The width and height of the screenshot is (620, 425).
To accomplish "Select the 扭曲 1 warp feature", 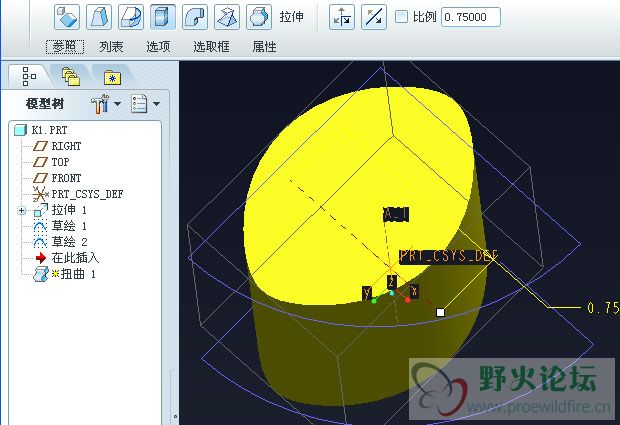I will click(x=64, y=274).
